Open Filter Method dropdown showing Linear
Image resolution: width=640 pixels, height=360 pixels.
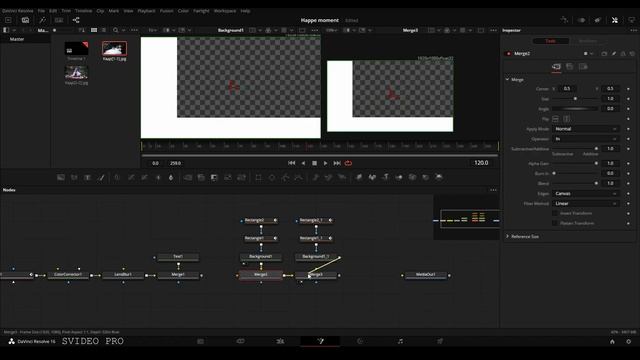[585, 203]
